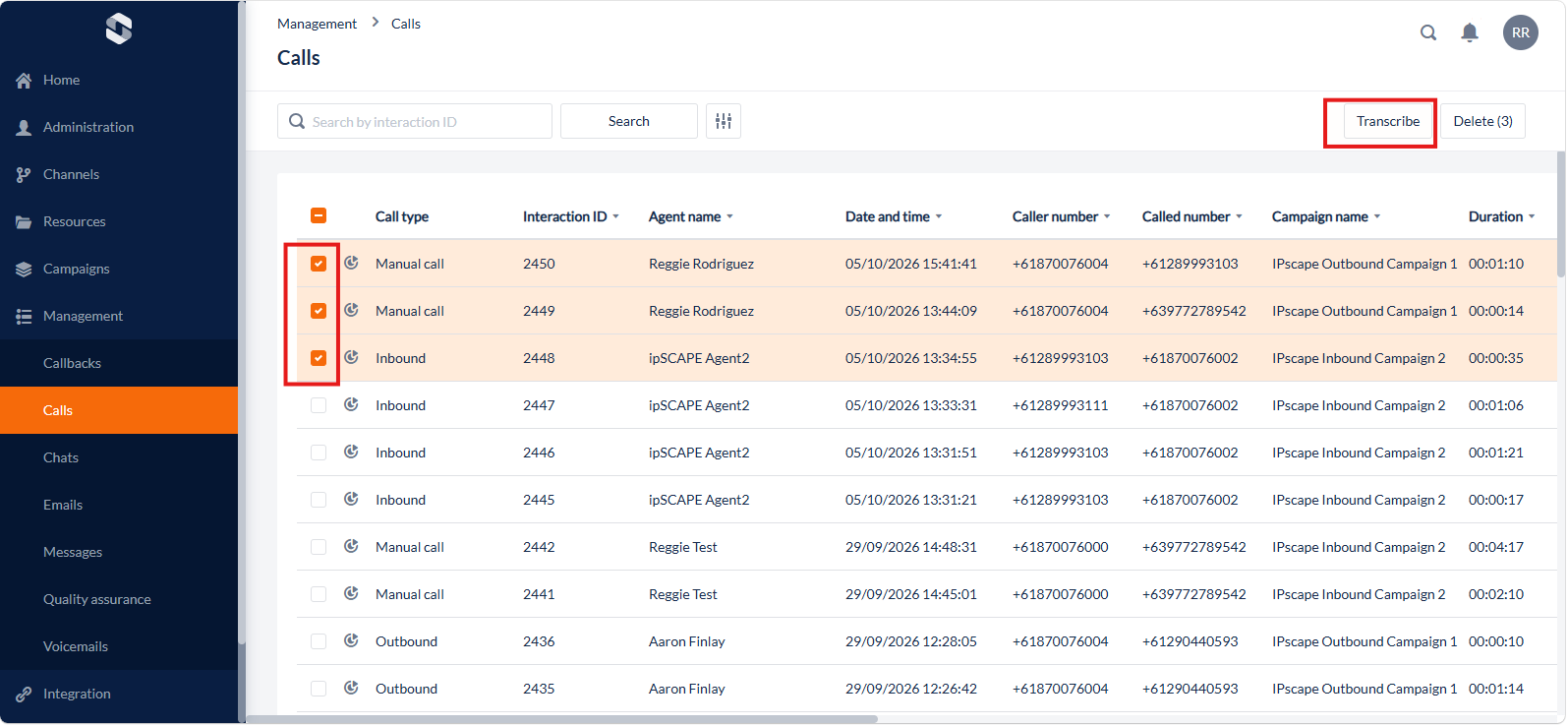Check the checkbox for call 2442
This screenshot has height=726, width=1568.
(x=319, y=547)
